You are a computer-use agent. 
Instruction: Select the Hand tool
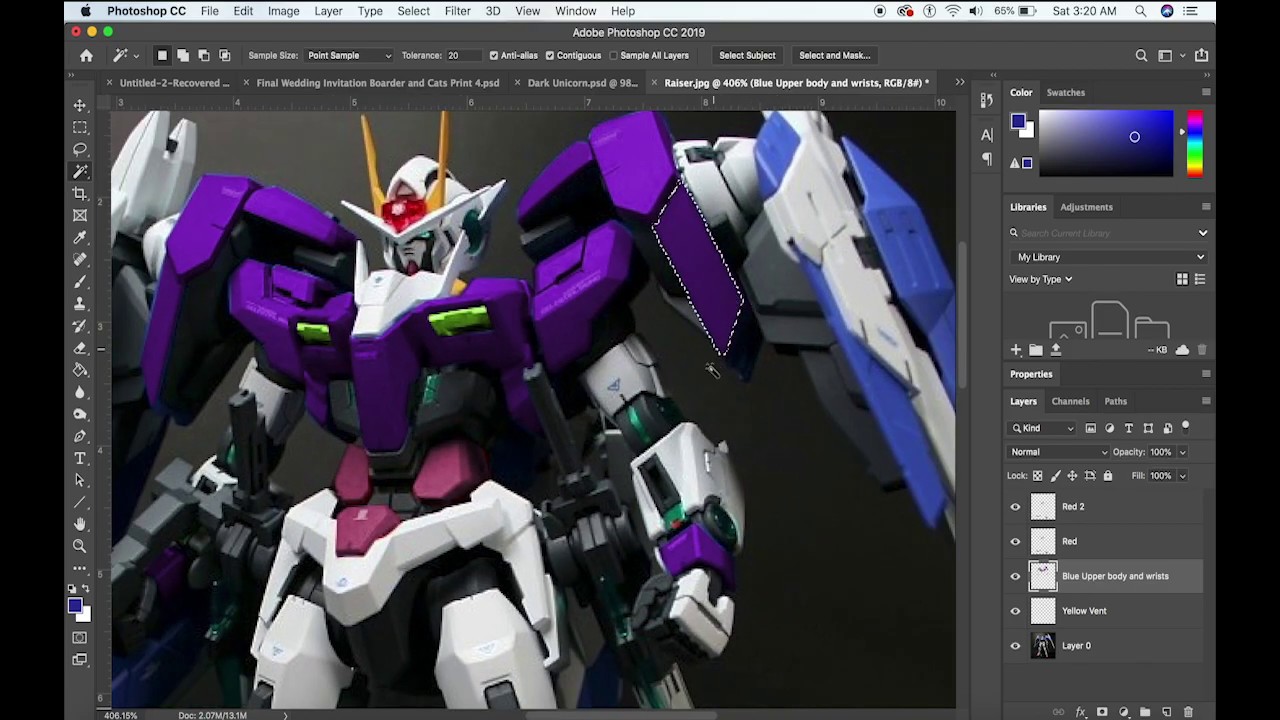pos(80,524)
